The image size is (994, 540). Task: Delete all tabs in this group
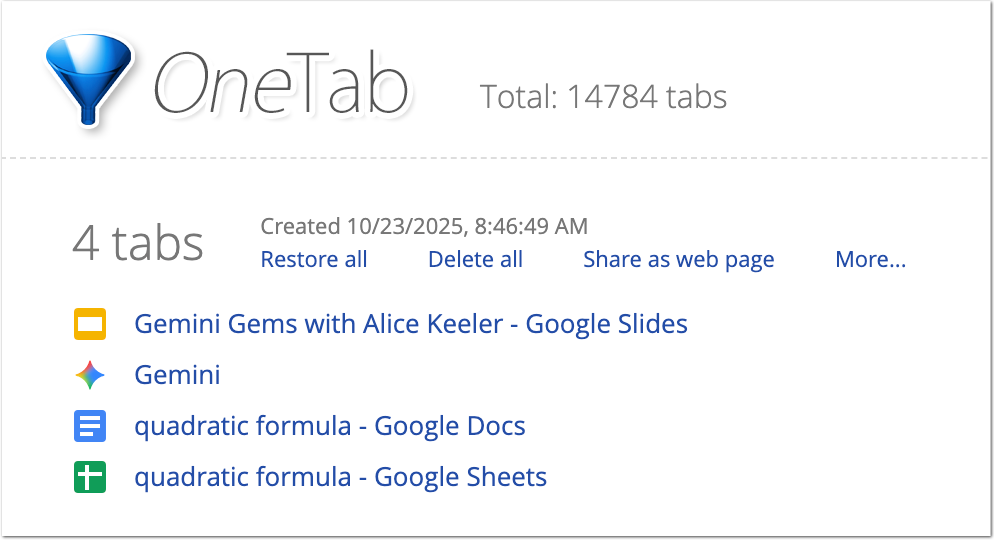(475, 260)
